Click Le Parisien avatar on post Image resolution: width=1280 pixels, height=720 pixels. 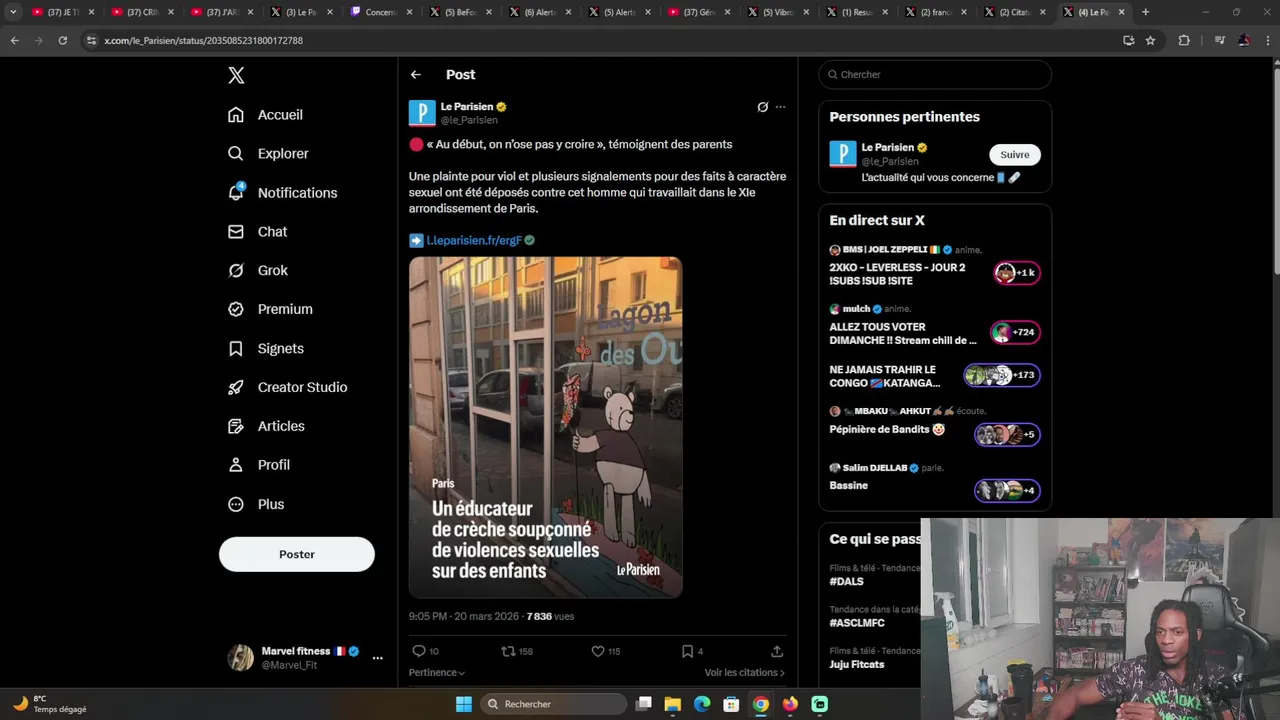tap(422, 113)
